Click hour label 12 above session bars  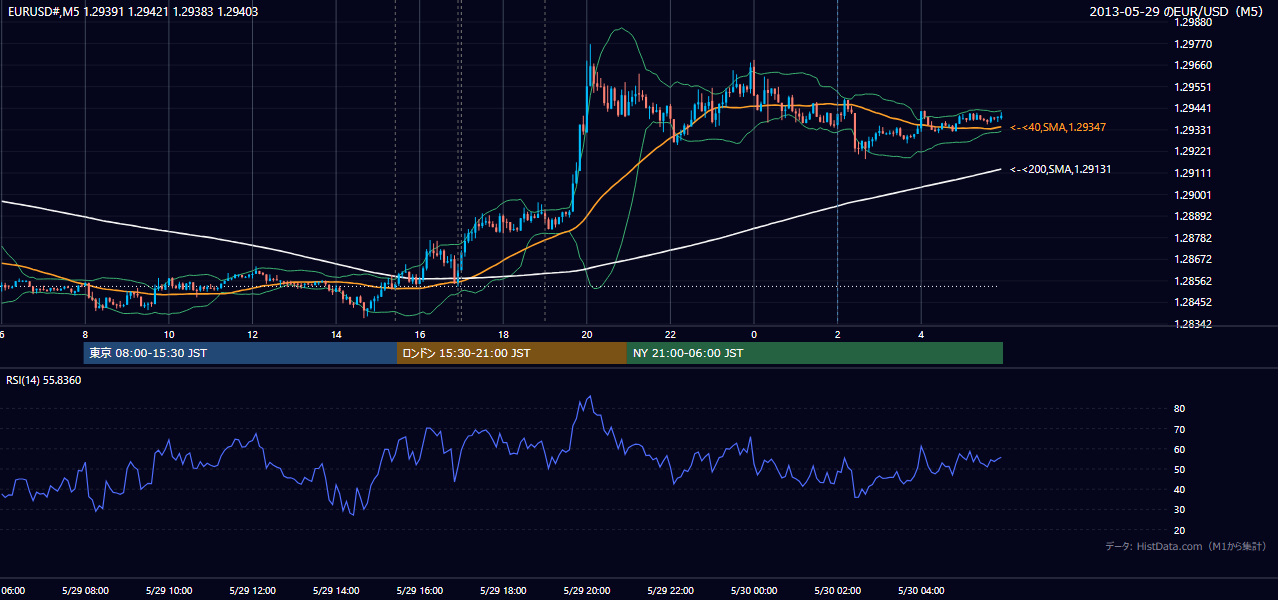253,334
